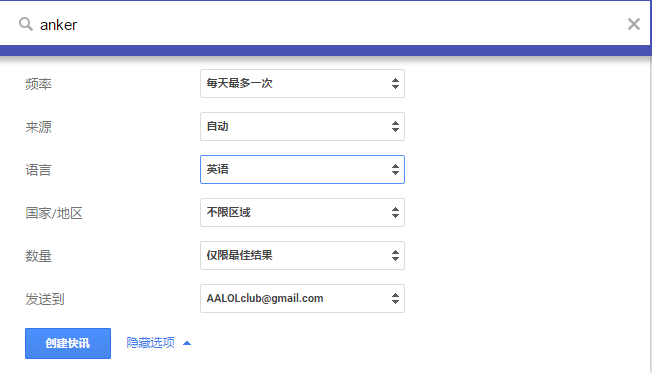Open the 数量 dropdown showing 仅限最佳结果
The width and height of the screenshot is (652, 373).
pyautogui.click(x=302, y=255)
